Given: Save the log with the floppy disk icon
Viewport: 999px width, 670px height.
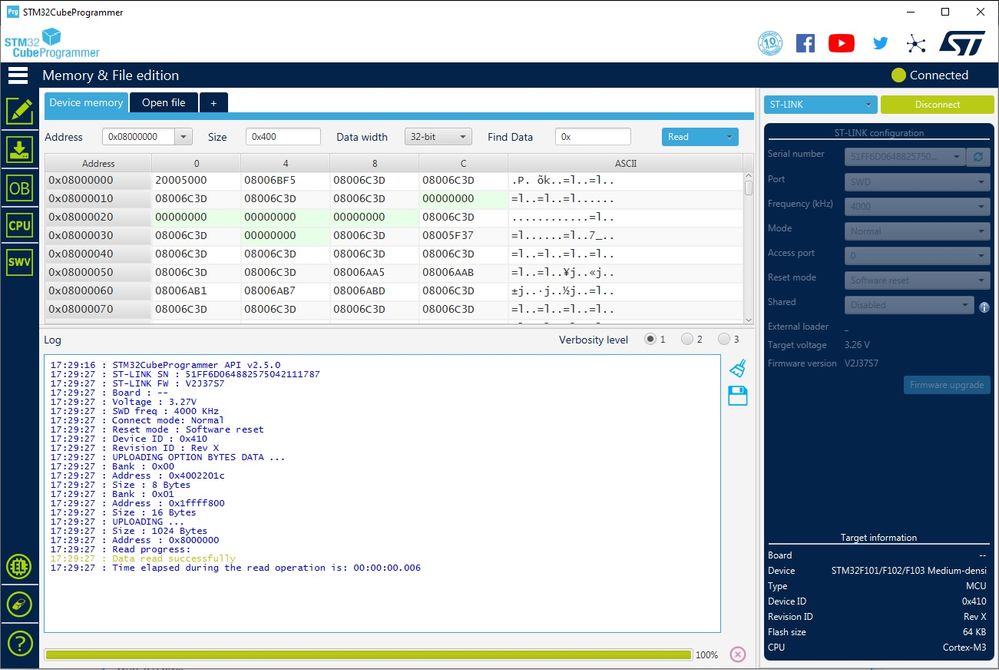Looking at the screenshot, I should 738,396.
